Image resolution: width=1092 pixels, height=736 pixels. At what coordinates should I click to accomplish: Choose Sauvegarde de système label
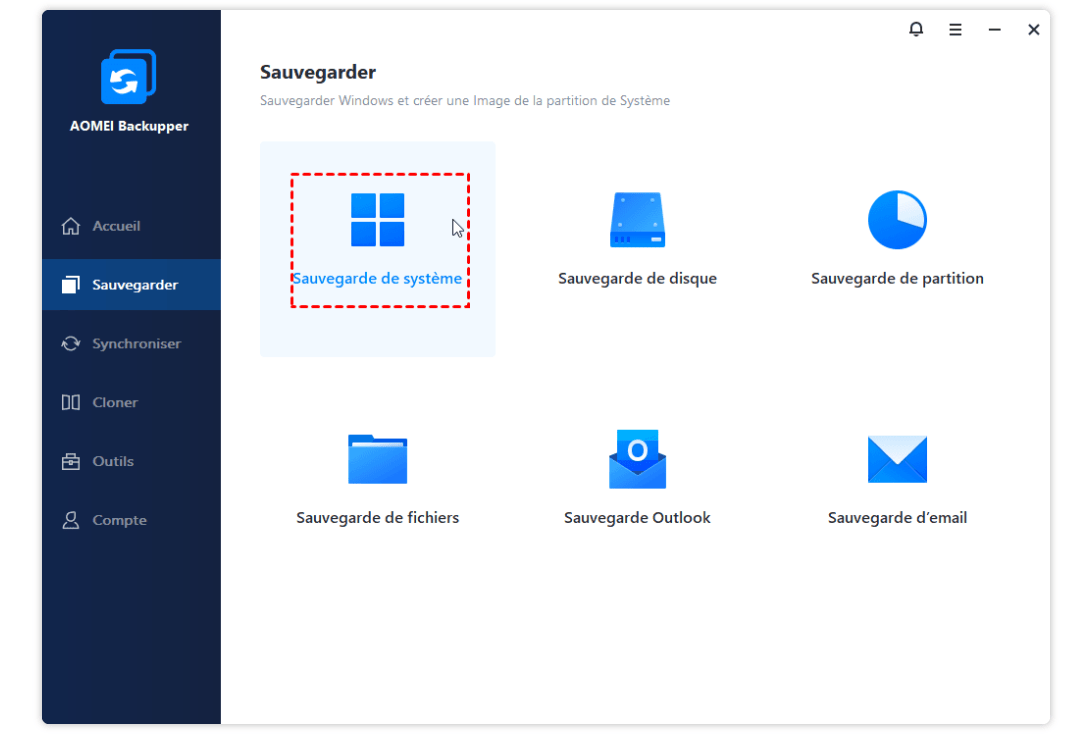tap(377, 279)
